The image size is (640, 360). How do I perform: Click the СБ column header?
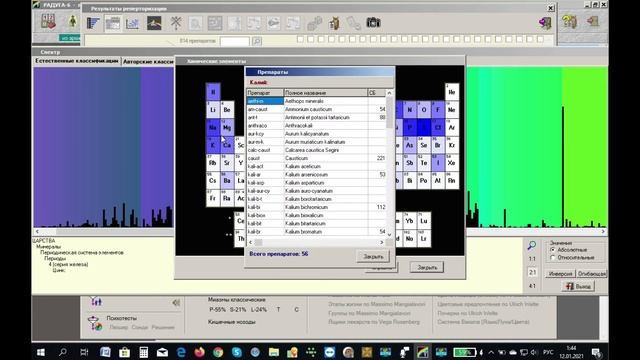coord(376,93)
